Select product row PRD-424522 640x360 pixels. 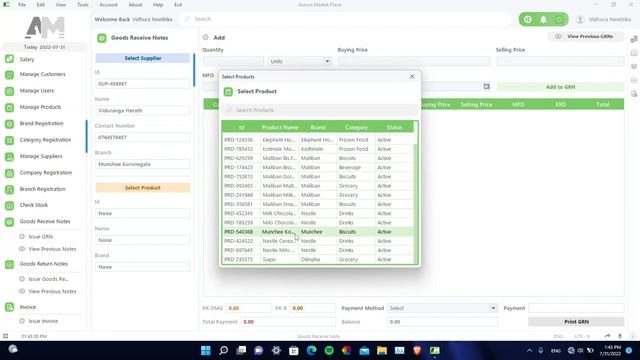[x=318, y=241]
